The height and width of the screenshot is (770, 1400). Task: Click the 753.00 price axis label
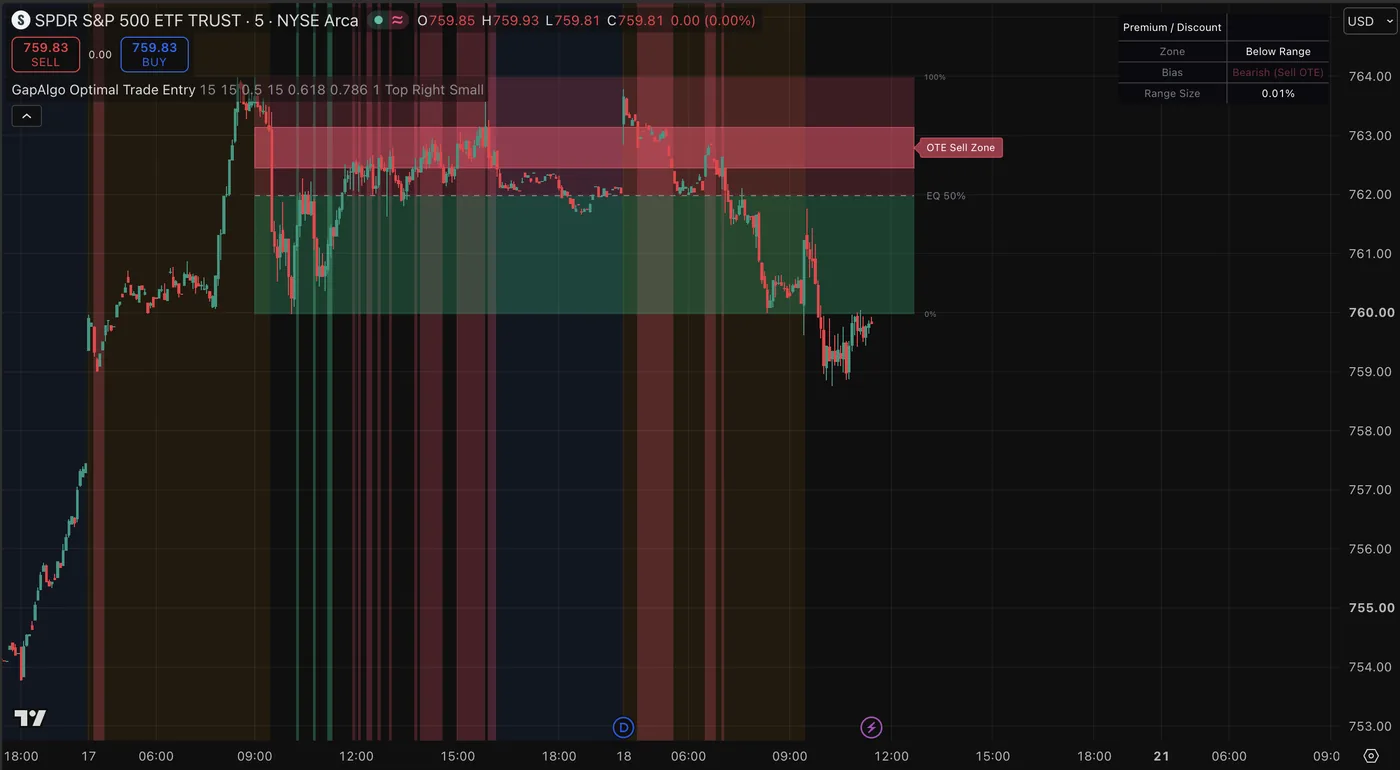click(x=1370, y=726)
